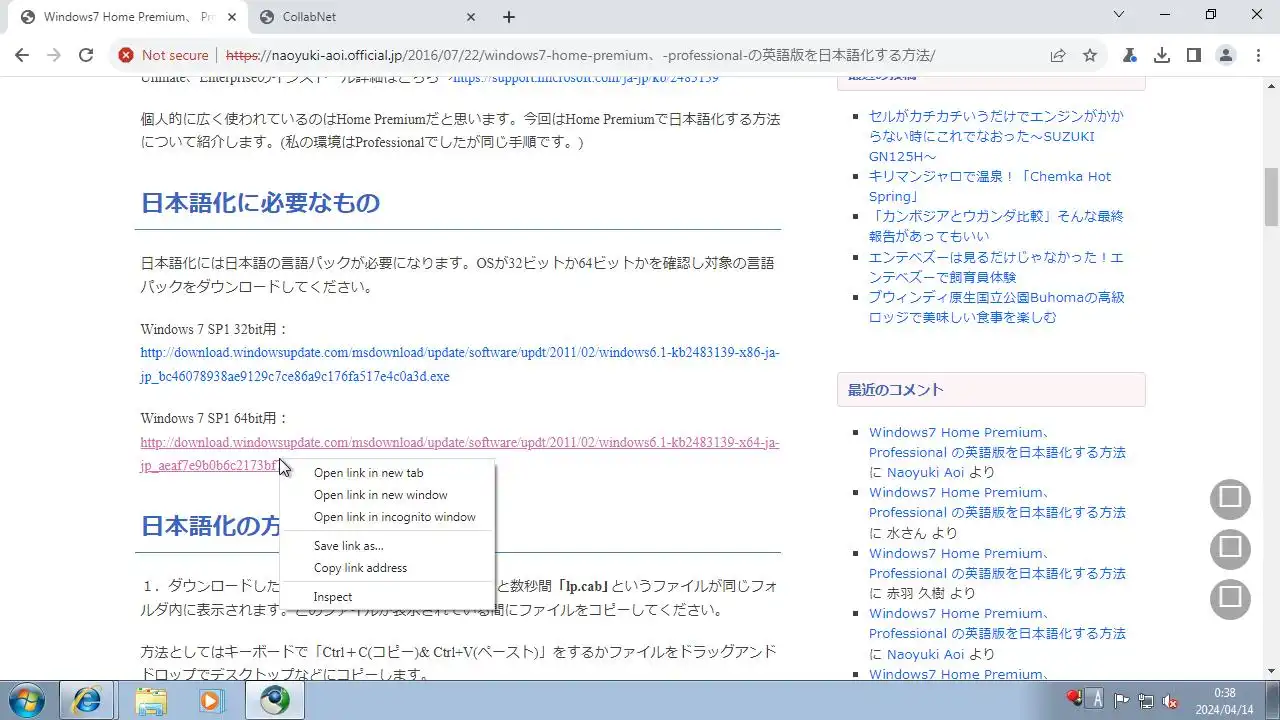Click the scrollbar up arrow
This screenshot has width=1280, height=720.
pyautogui.click(x=1272, y=84)
